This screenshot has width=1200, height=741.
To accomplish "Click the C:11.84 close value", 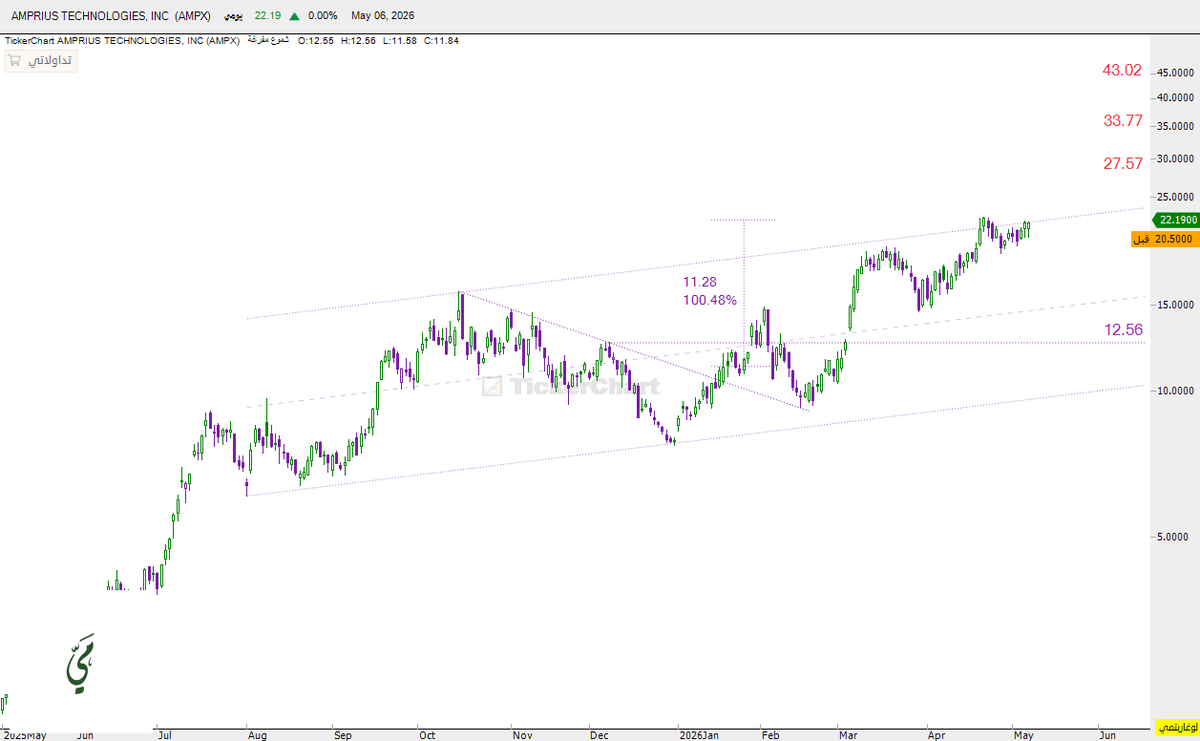I will click(441, 40).
